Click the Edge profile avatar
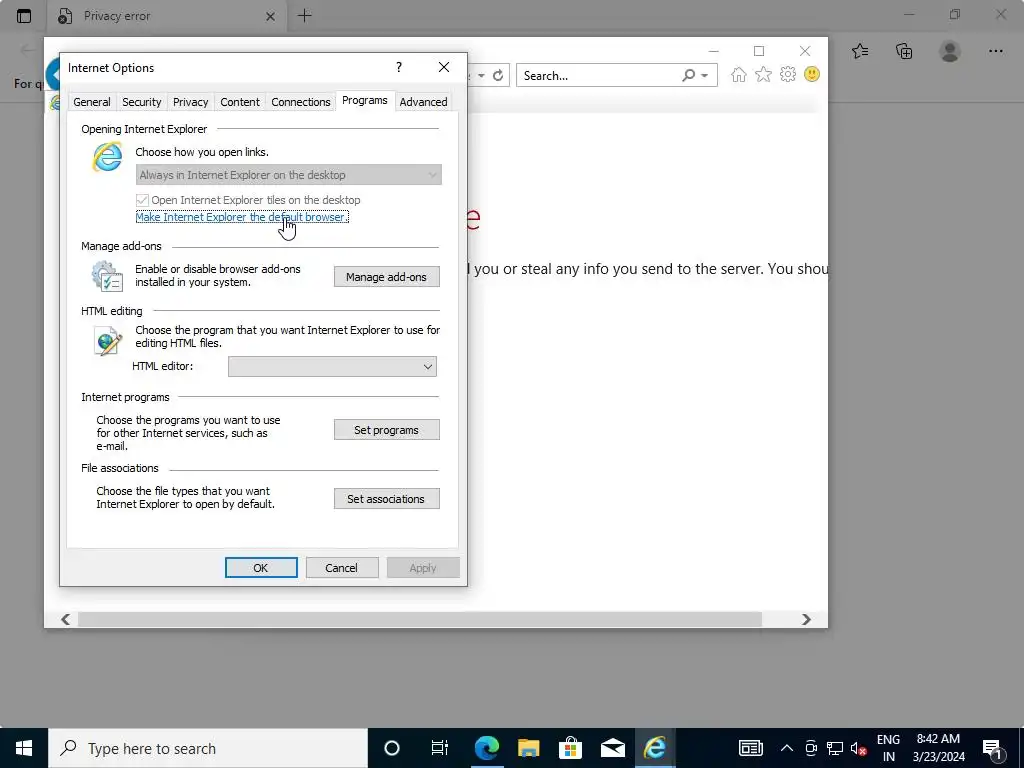 pyautogui.click(x=950, y=51)
